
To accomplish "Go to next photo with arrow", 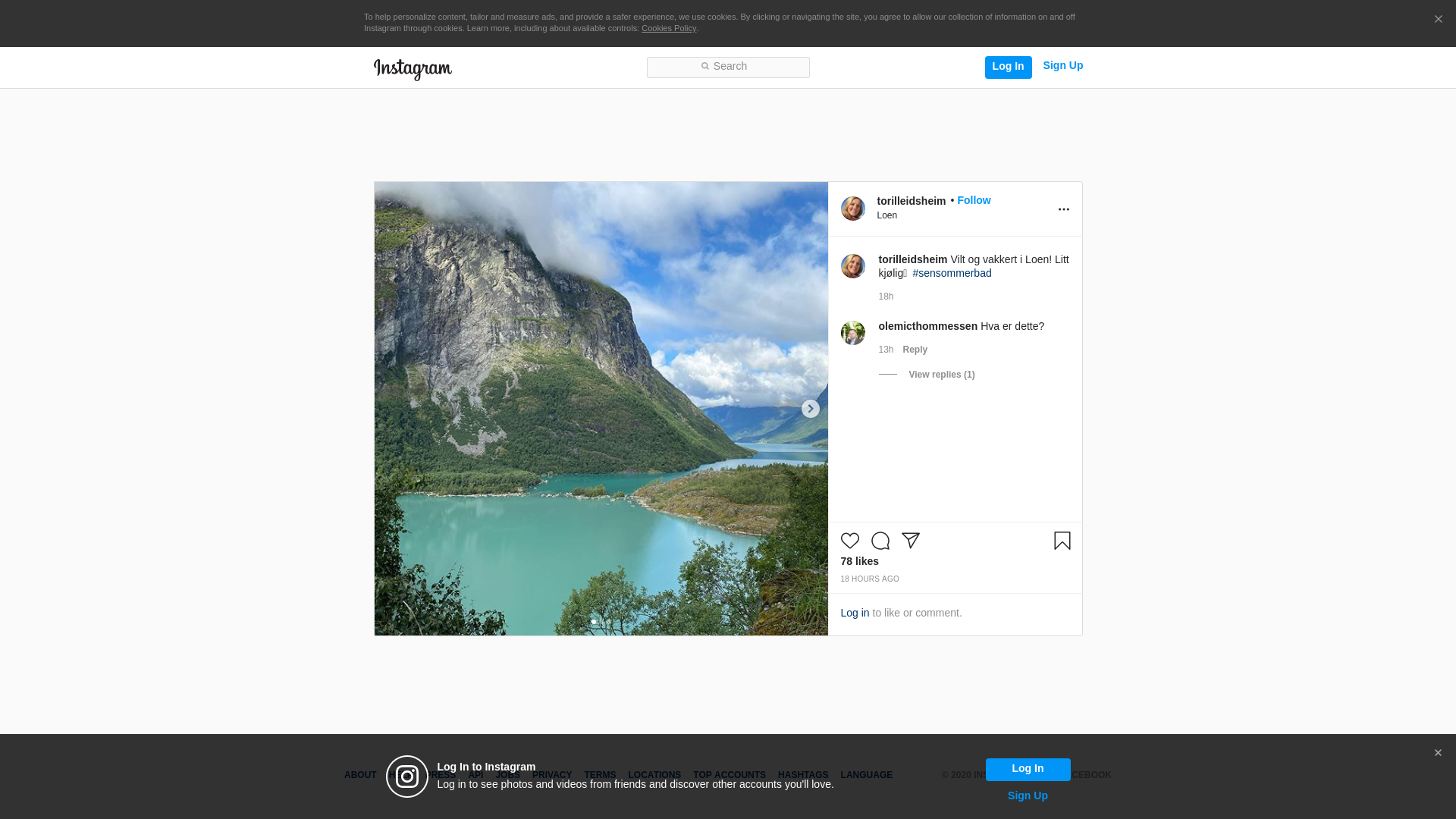I will click(810, 409).
